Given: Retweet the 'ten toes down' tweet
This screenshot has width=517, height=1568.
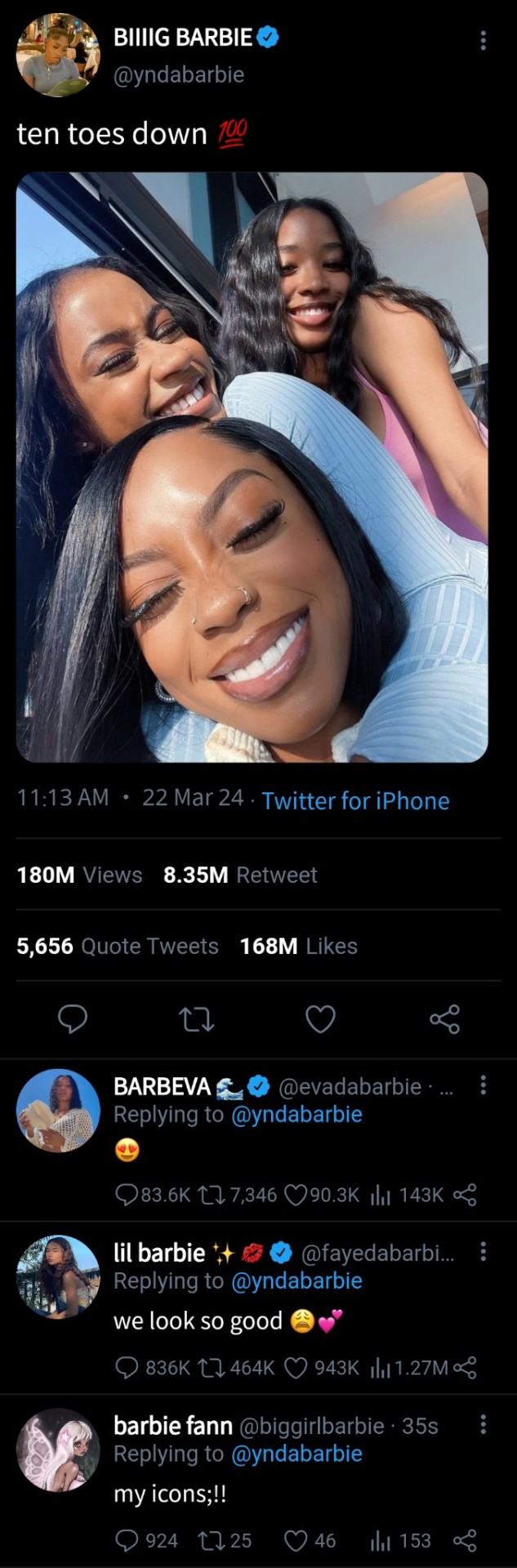Looking at the screenshot, I should (196, 1018).
